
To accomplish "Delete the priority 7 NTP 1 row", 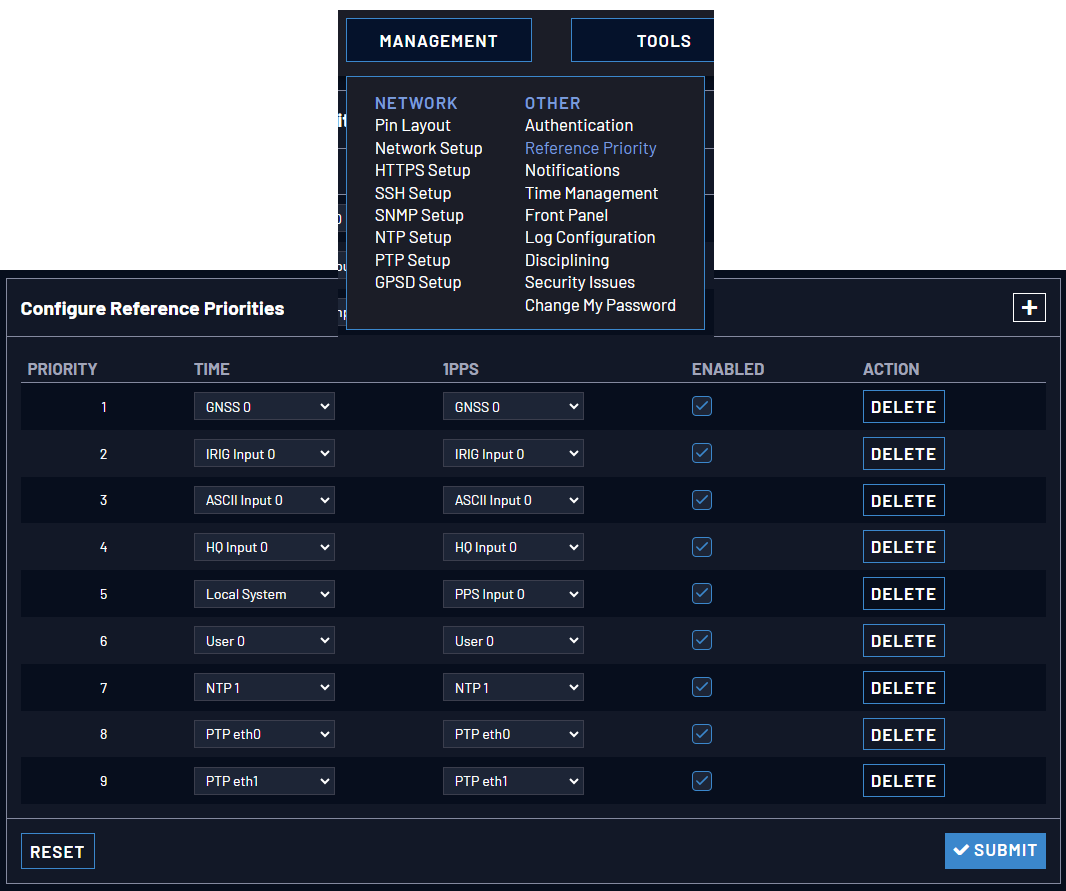I will (x=903, y=687).
